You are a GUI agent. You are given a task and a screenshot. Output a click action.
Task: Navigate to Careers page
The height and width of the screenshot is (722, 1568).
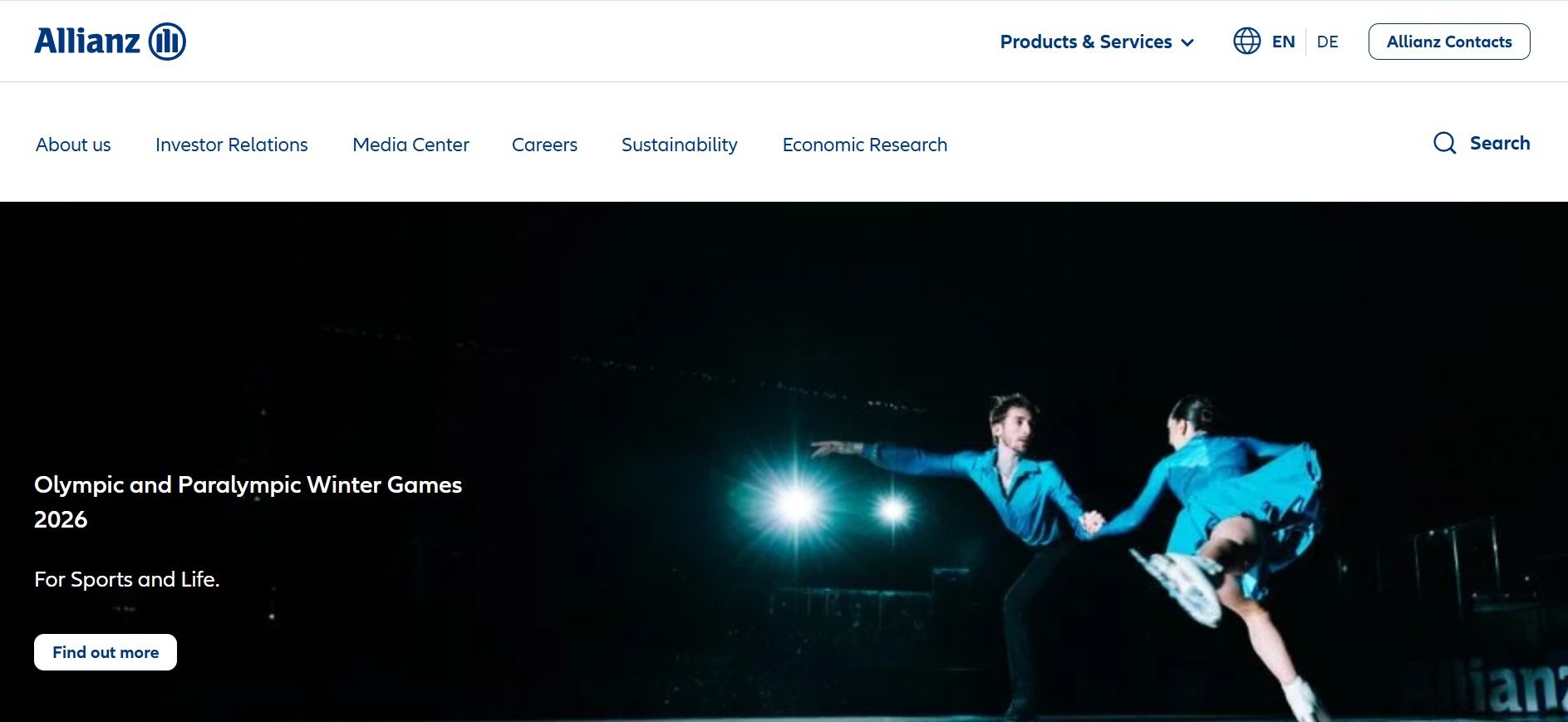544,145
